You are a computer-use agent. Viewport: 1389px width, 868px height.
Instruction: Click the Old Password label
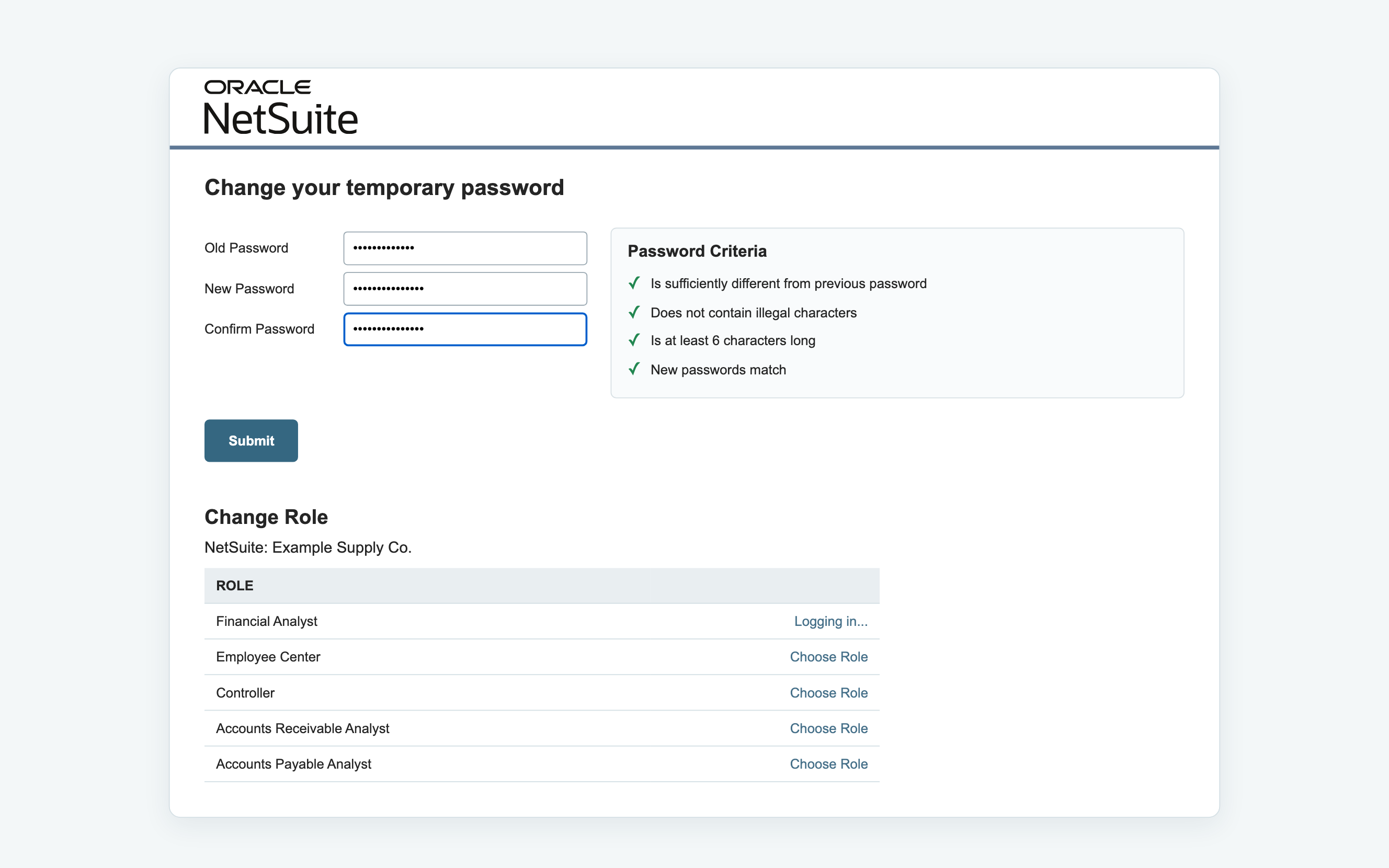[x=246, y=248]
